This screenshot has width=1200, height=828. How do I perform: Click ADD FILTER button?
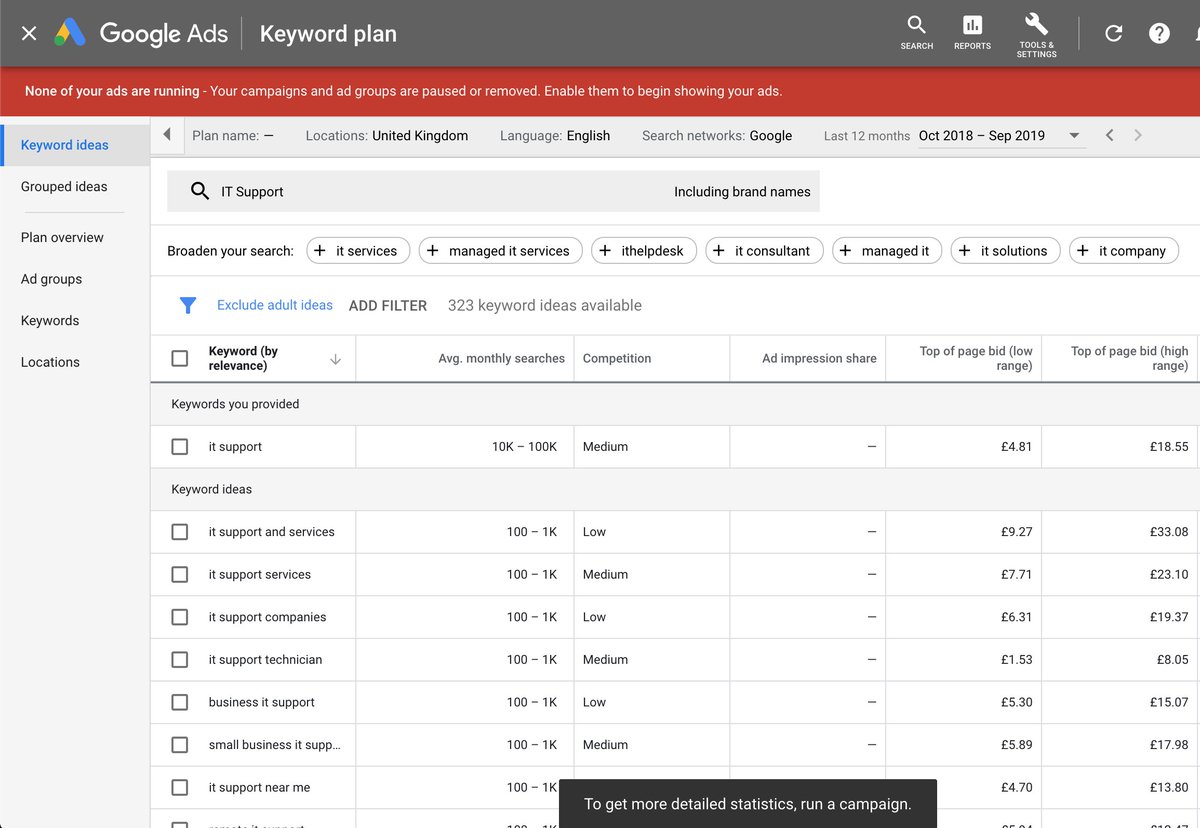pos(388,306)
